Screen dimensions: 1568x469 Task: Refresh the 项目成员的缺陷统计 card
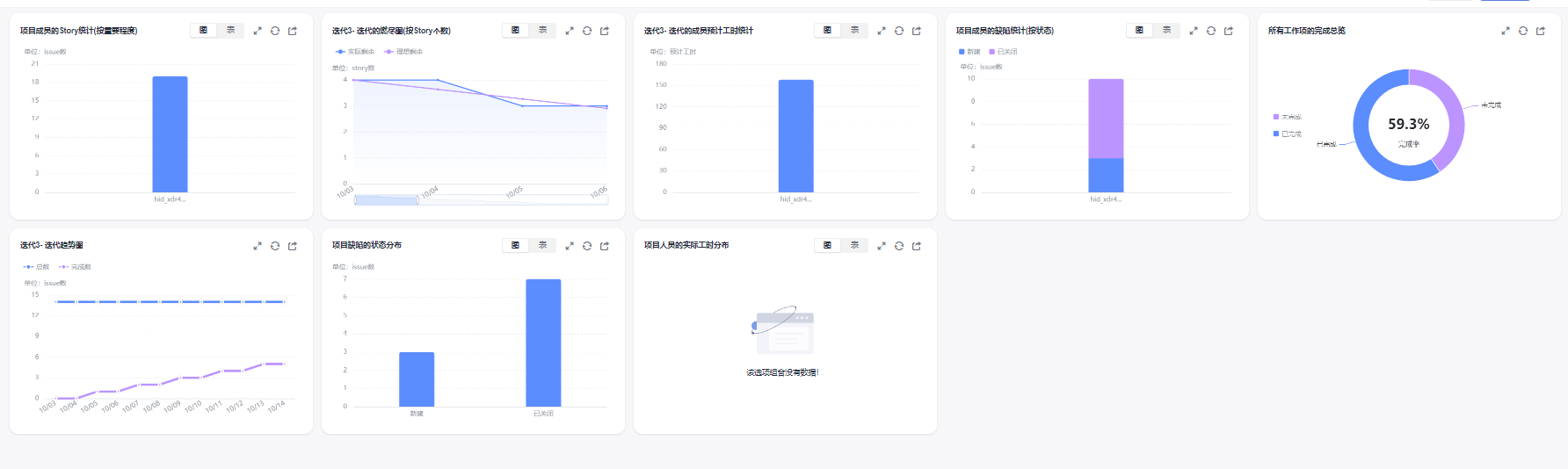tap(1211, 31)
